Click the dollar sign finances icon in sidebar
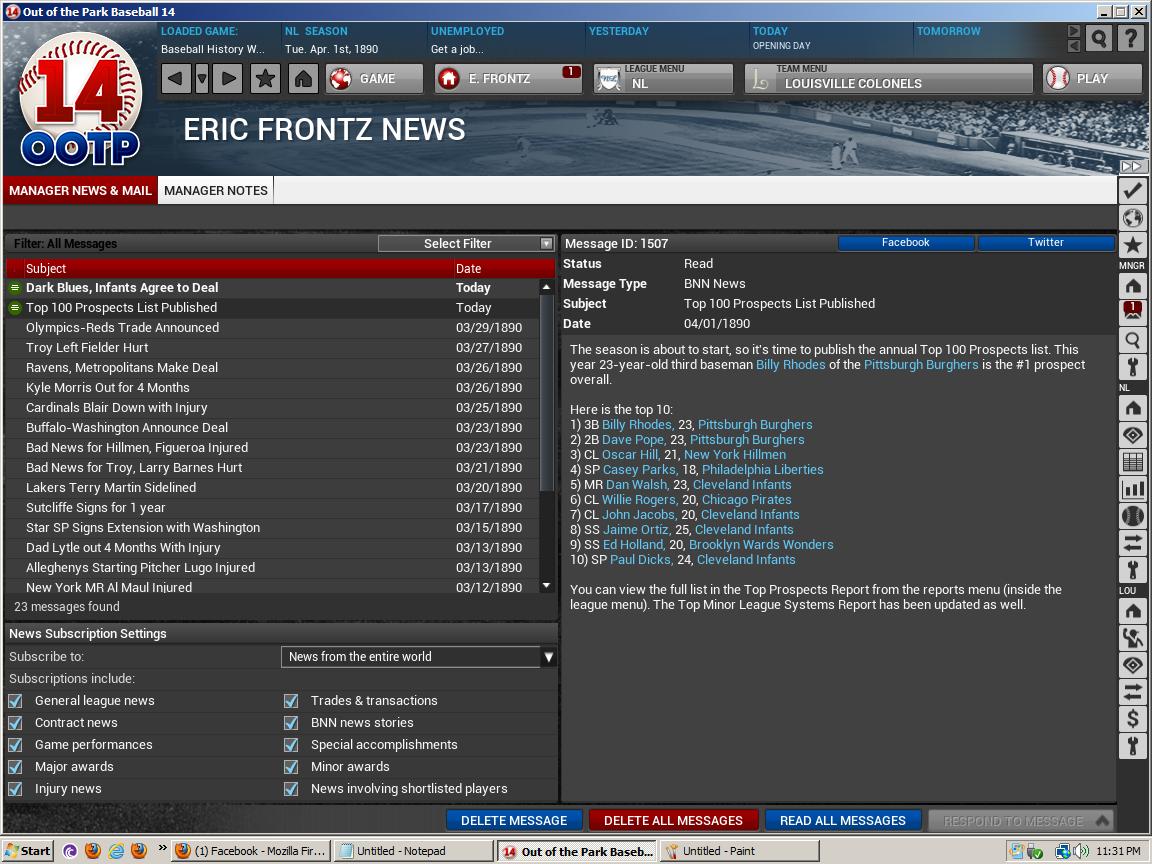The width and height of the screenshot is (1152, 864). (x=1132, y=718)
